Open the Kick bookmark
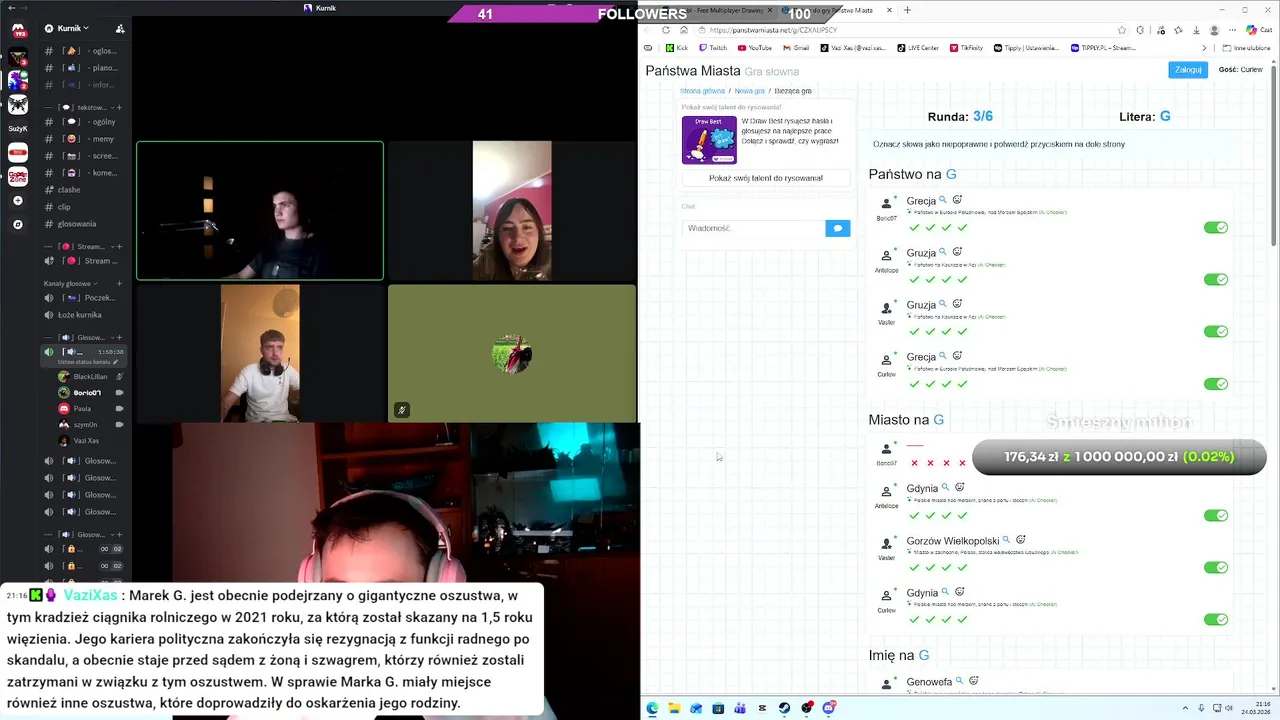Screen dimensions: 1280x720 (x=677, y=47)
